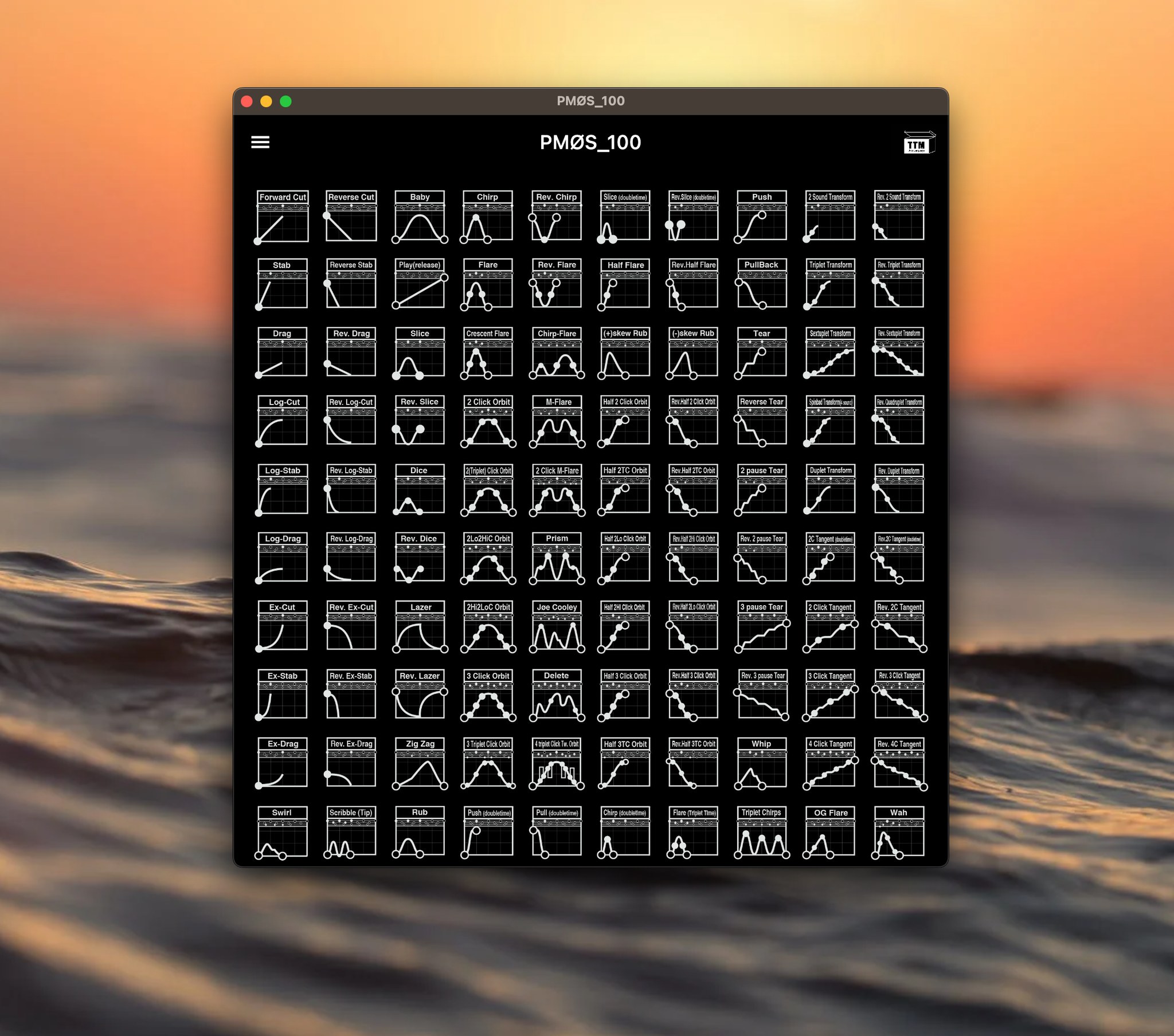
Task: Open the hamburger menu
Action: tap(260, 142)
